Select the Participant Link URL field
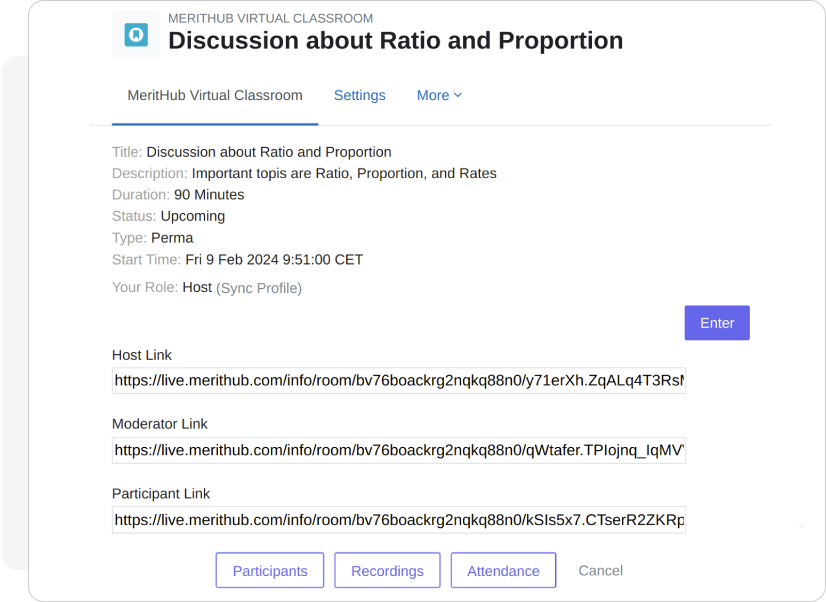The image size is (826, 602). (399, 520)
